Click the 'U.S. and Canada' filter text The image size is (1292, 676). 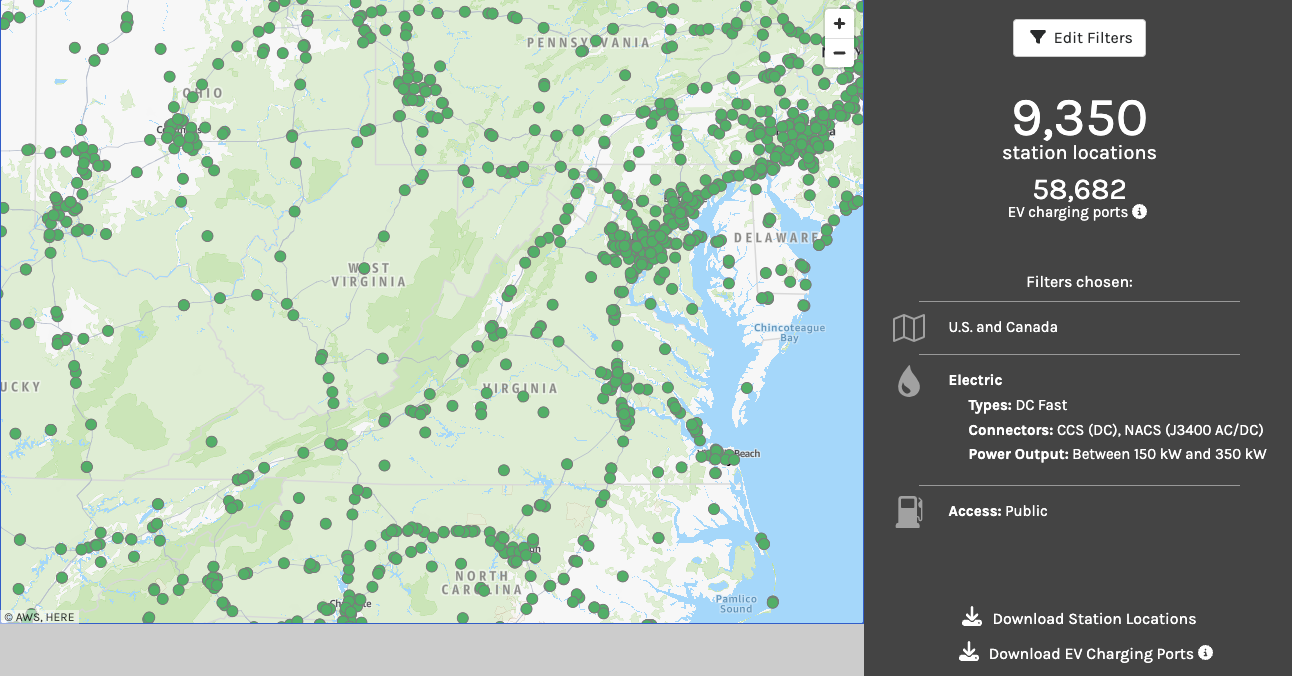tap(1003, 327)
